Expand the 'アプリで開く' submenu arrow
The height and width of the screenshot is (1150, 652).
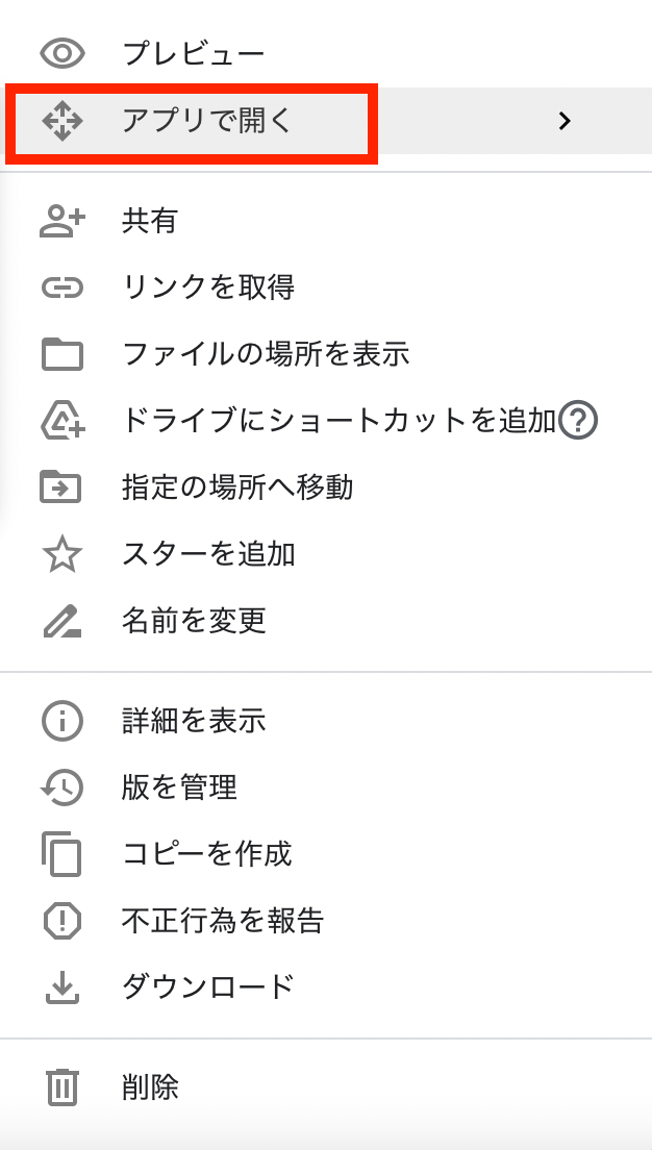coord(565,121)
